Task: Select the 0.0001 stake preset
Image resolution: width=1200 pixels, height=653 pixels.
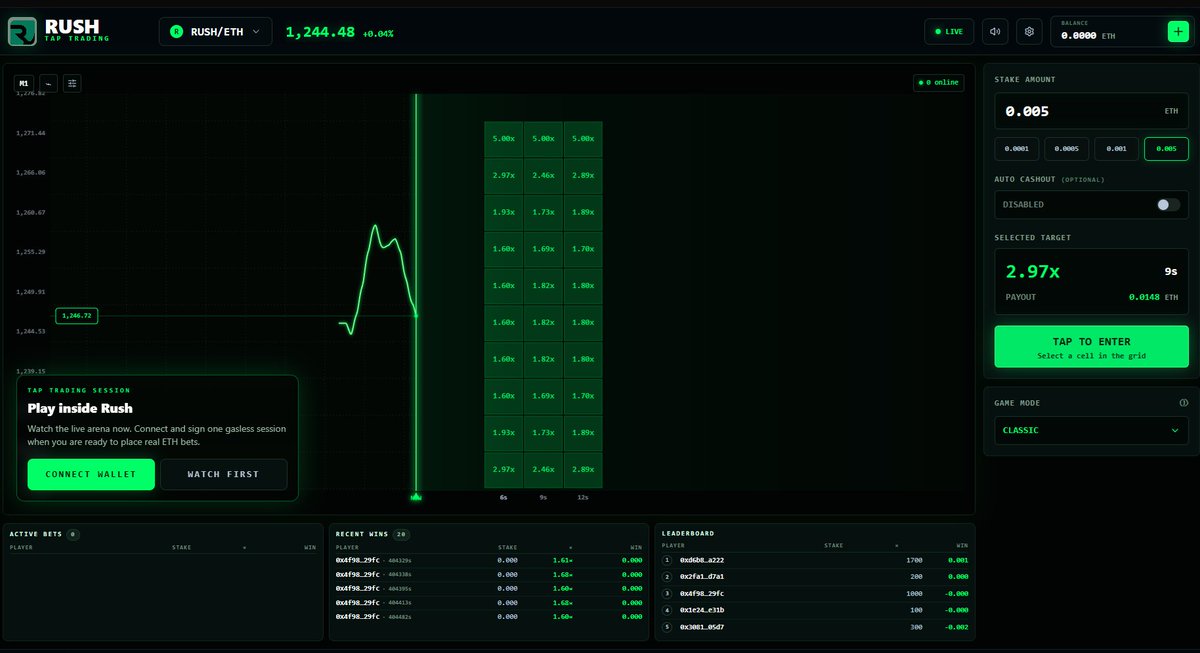Action: coord(1017,149)
